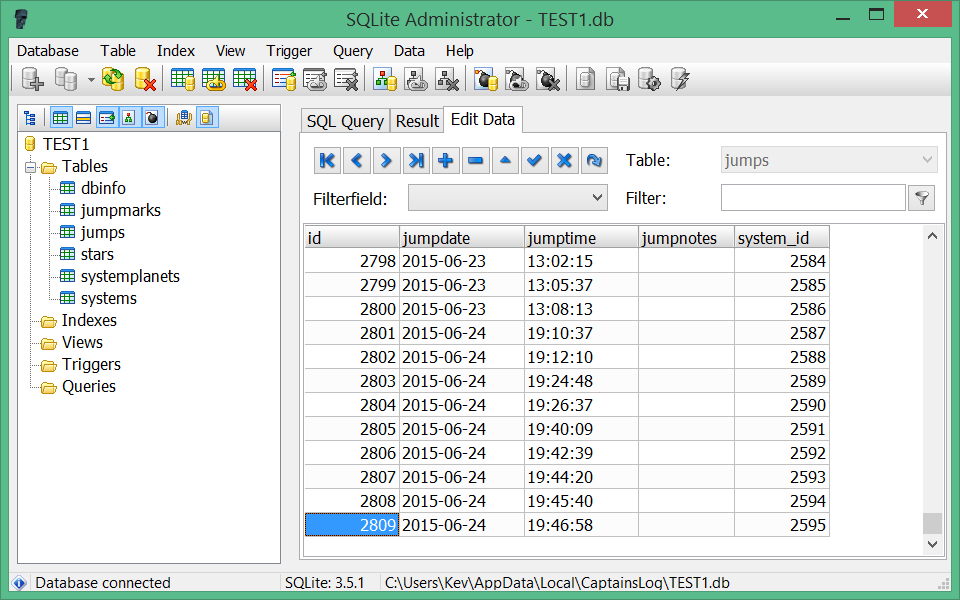
Task: Click the jumpdate column header
Action: (462, 238)
